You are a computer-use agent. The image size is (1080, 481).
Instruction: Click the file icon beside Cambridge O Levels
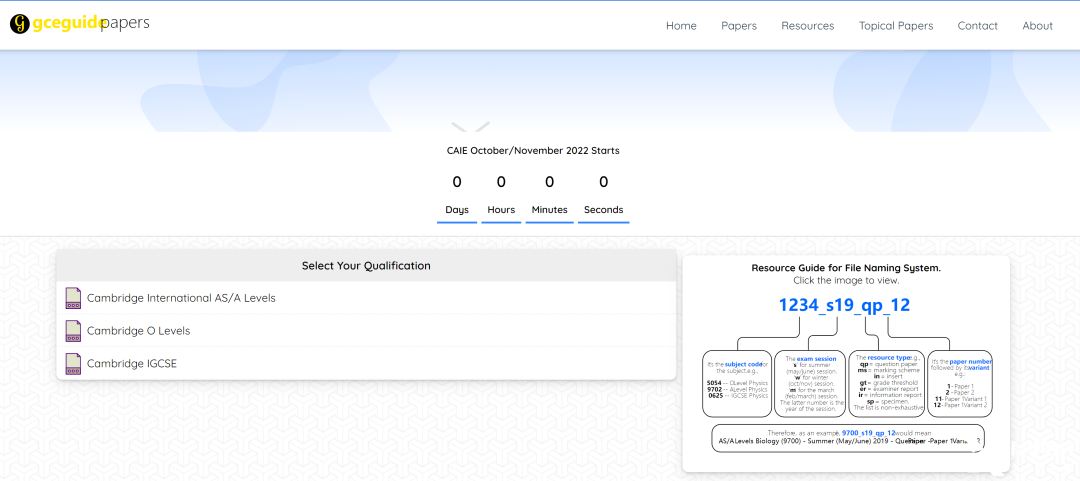(x=73, y=331)
